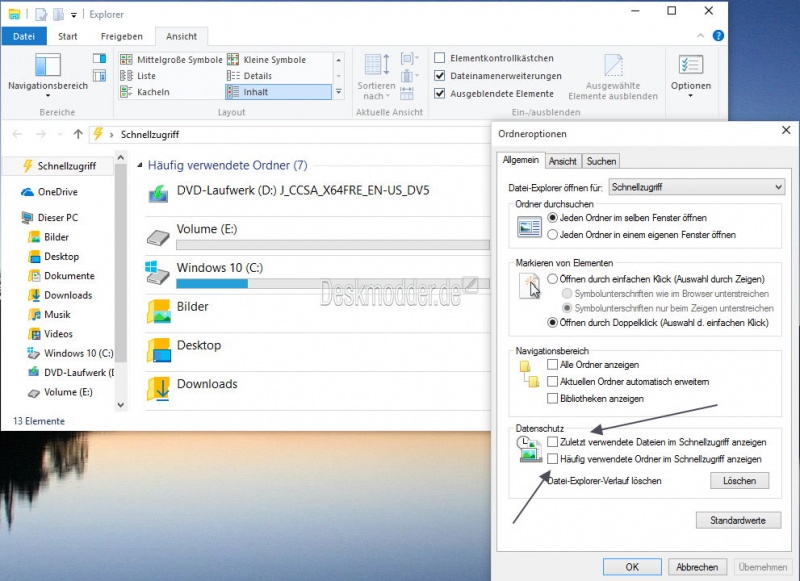Open Datei-Explorer öffnen für dropdown

(x=696, y=187)
